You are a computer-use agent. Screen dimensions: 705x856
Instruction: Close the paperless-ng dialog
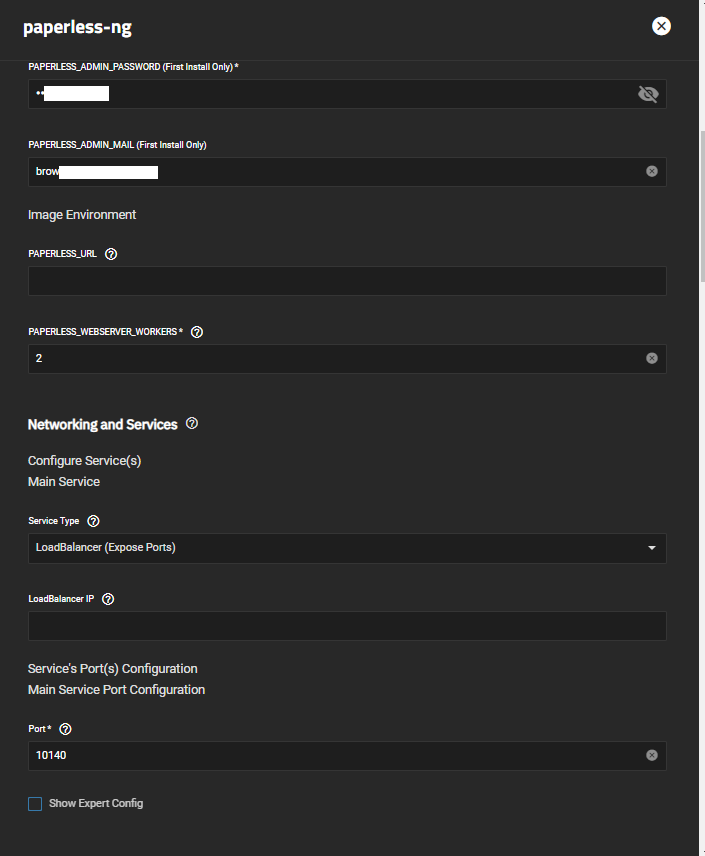(661, 26)
